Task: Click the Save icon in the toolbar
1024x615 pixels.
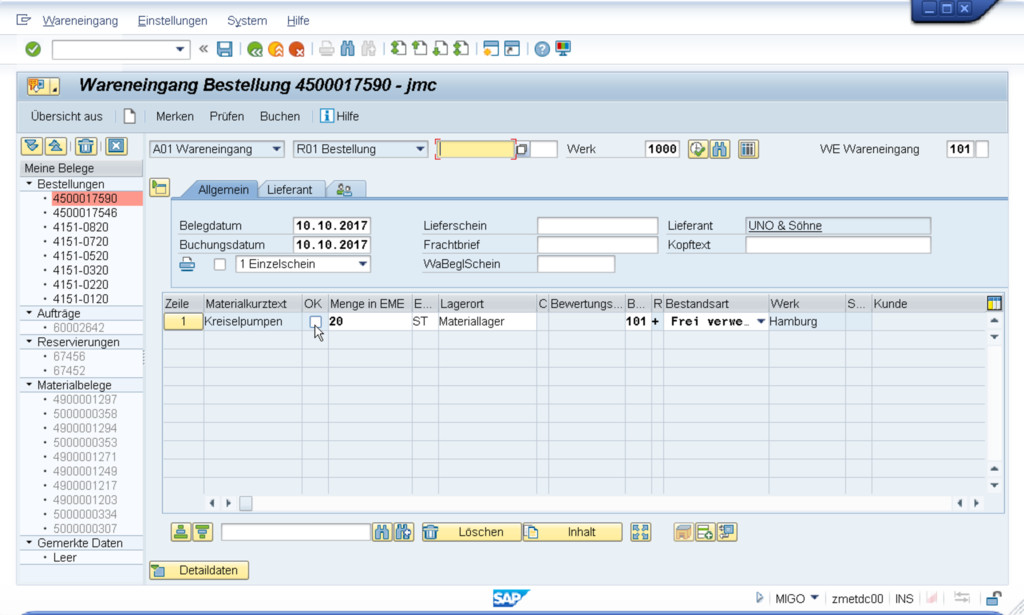Action: coord(225,49)
